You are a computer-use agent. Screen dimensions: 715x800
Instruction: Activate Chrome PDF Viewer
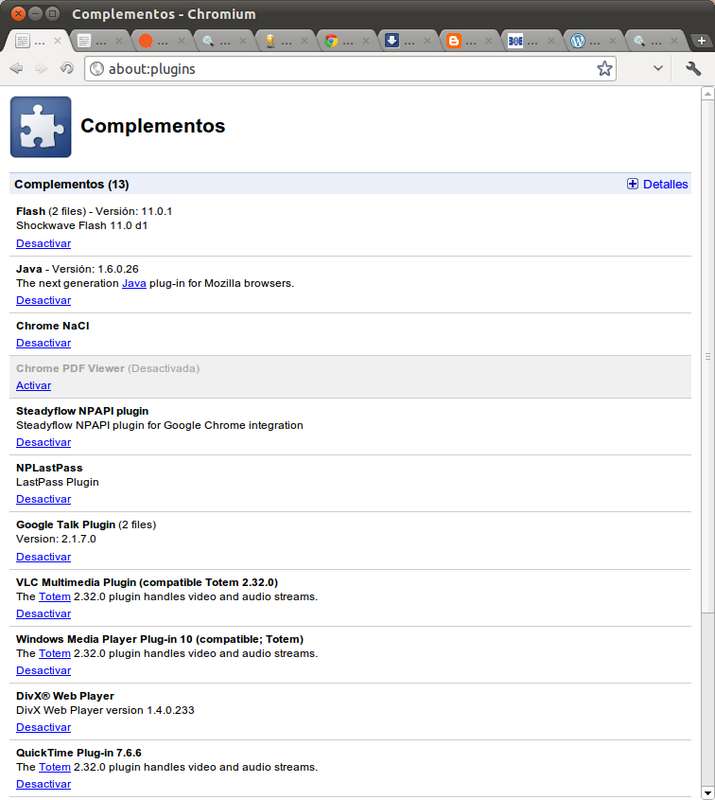pyautogui.click(x=34, y=385)
